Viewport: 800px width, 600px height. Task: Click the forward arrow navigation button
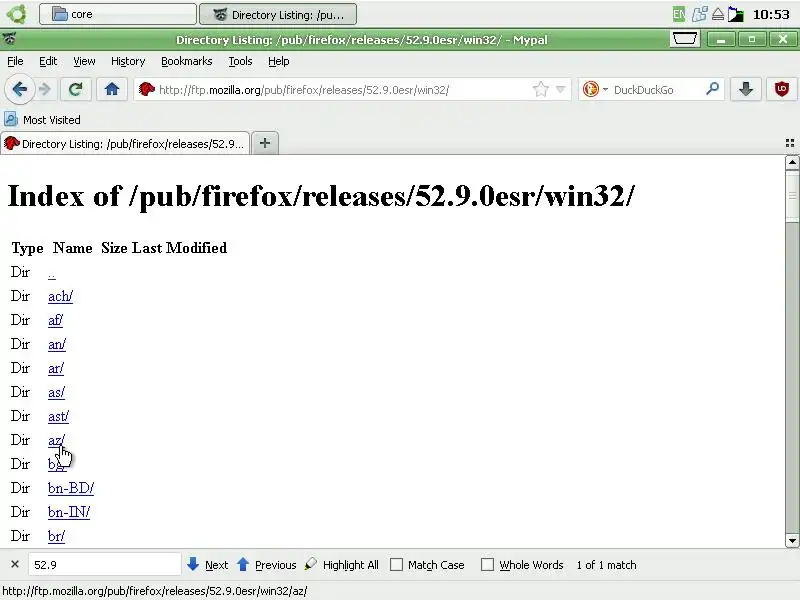(45, 90)
